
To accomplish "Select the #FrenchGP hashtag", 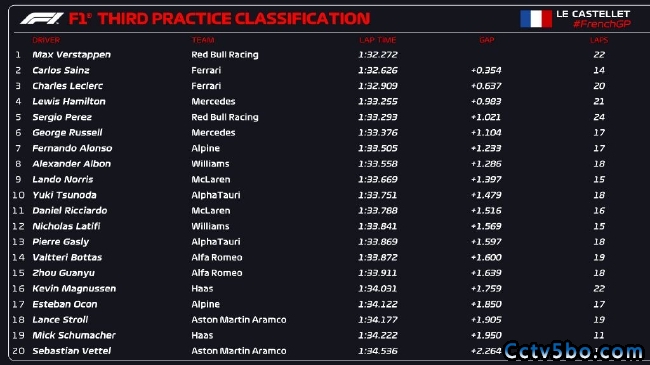I will coord(601,24).
